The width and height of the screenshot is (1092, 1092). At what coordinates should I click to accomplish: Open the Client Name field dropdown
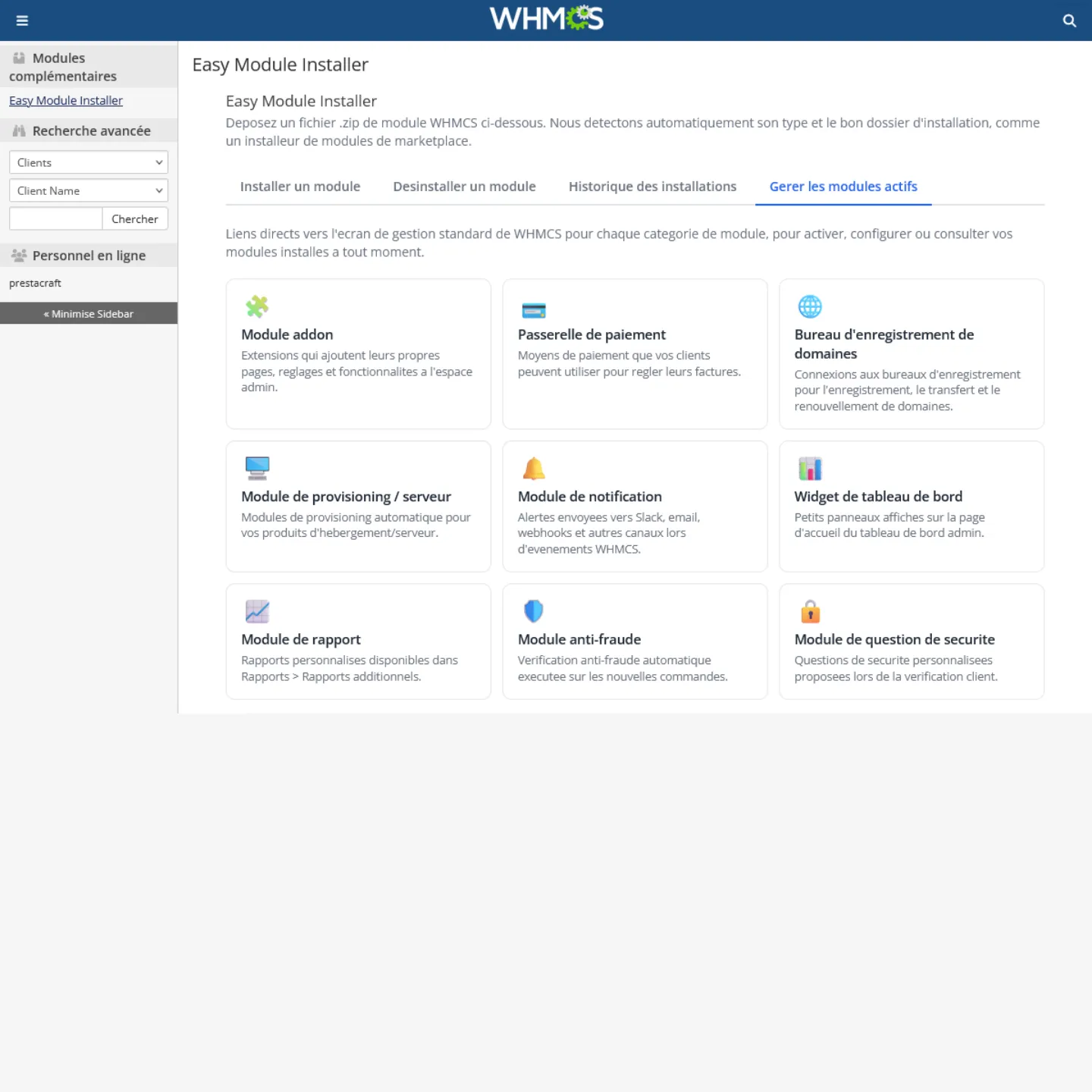pyautogui.click(x=89, y=190)
